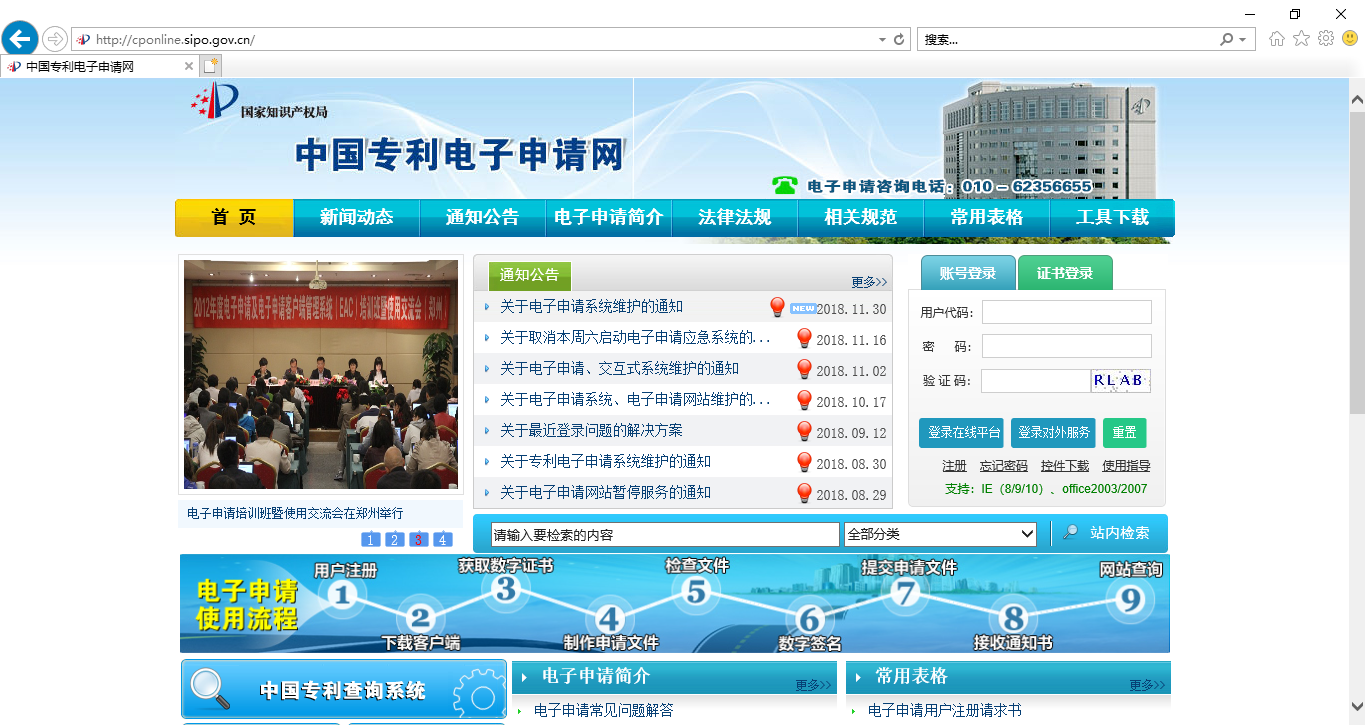Open the 工具下载 navigation item
The height and width of the screenshot is (725, 1365).
tap(1112, 218)
